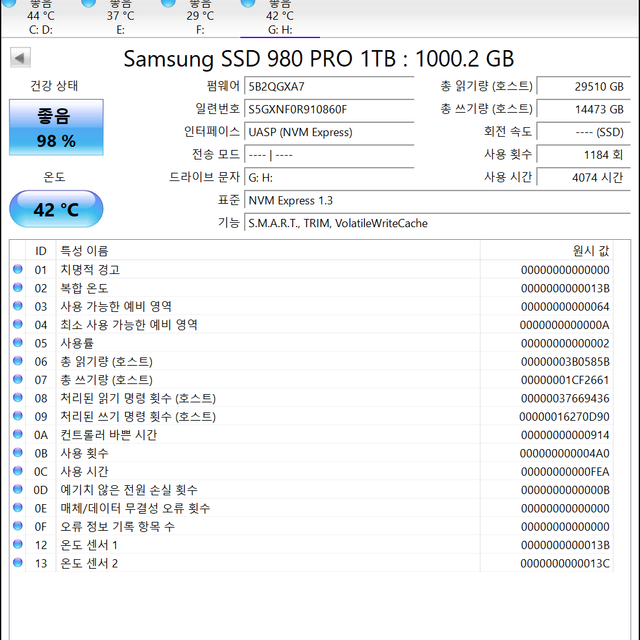Image resolution: width=640 pixels, height=640 pixels.
Task: Click raw value 0000000000064
Action: 565,307
